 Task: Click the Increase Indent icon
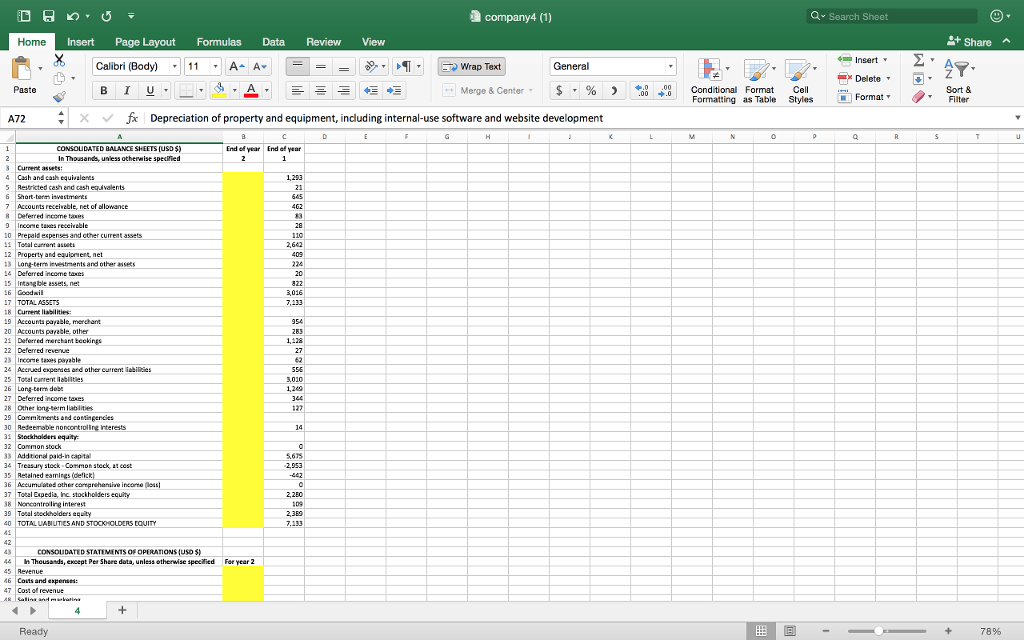pos(394,90)
